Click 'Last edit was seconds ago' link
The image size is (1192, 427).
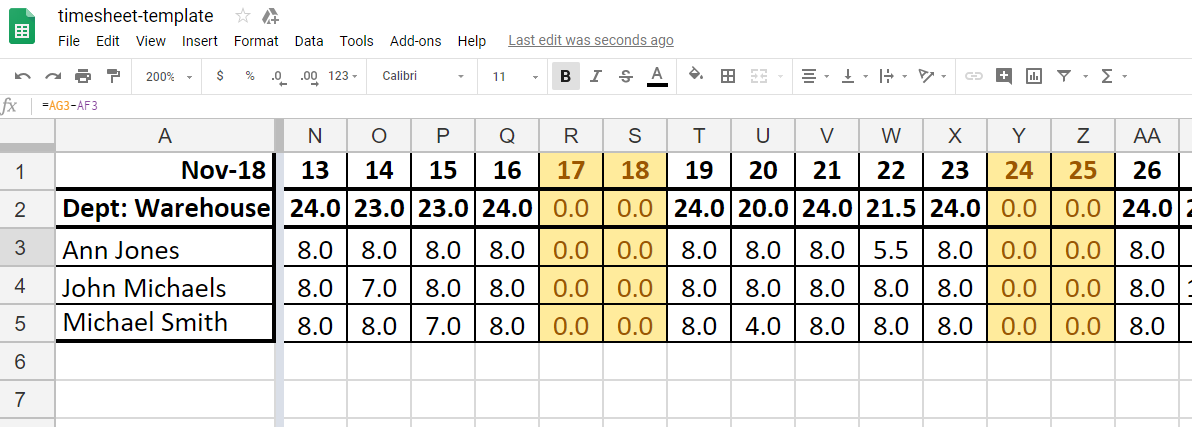(590, 41)
